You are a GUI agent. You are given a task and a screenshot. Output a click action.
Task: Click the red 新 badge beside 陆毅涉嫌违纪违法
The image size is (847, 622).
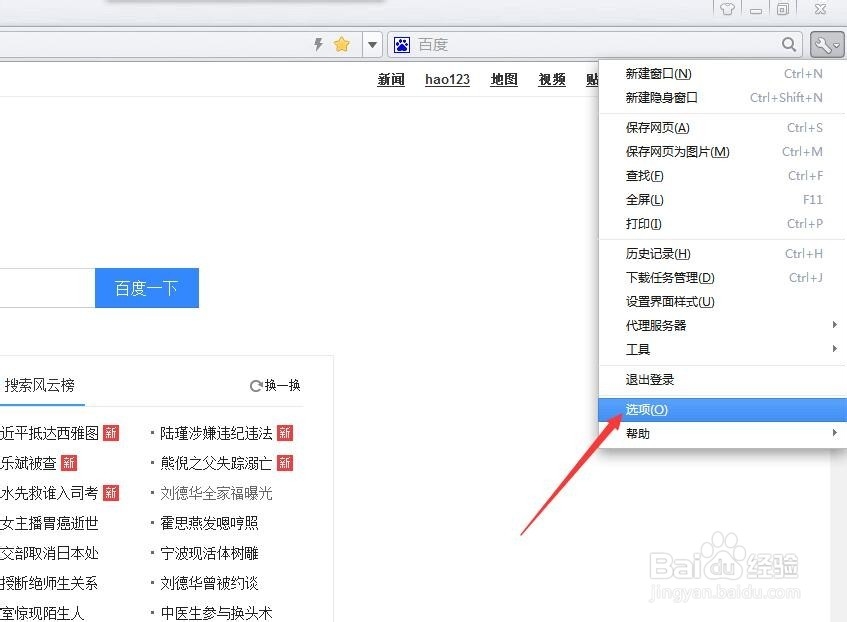coord(285,433)
